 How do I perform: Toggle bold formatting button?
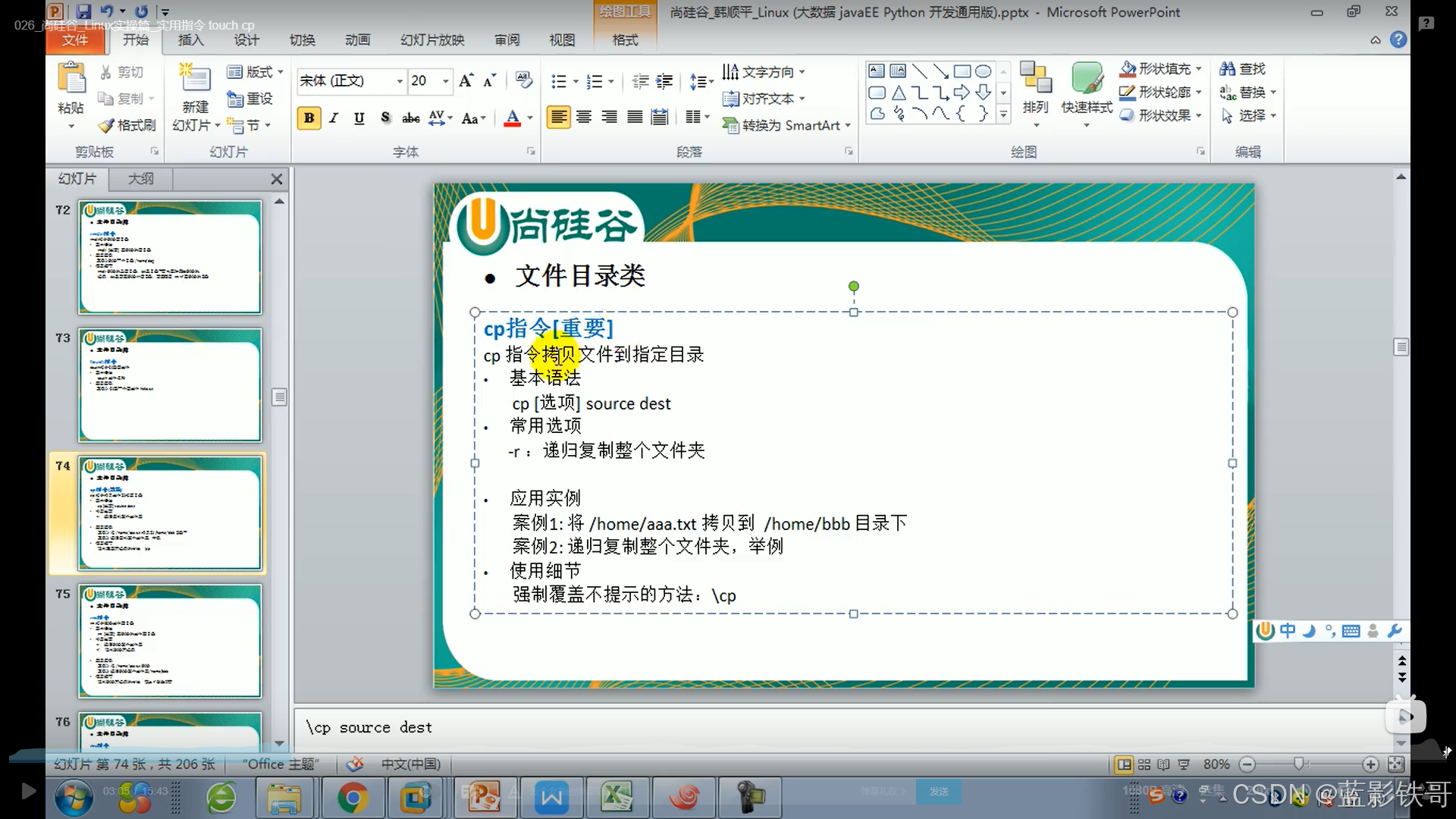click(x=309, y=118)
